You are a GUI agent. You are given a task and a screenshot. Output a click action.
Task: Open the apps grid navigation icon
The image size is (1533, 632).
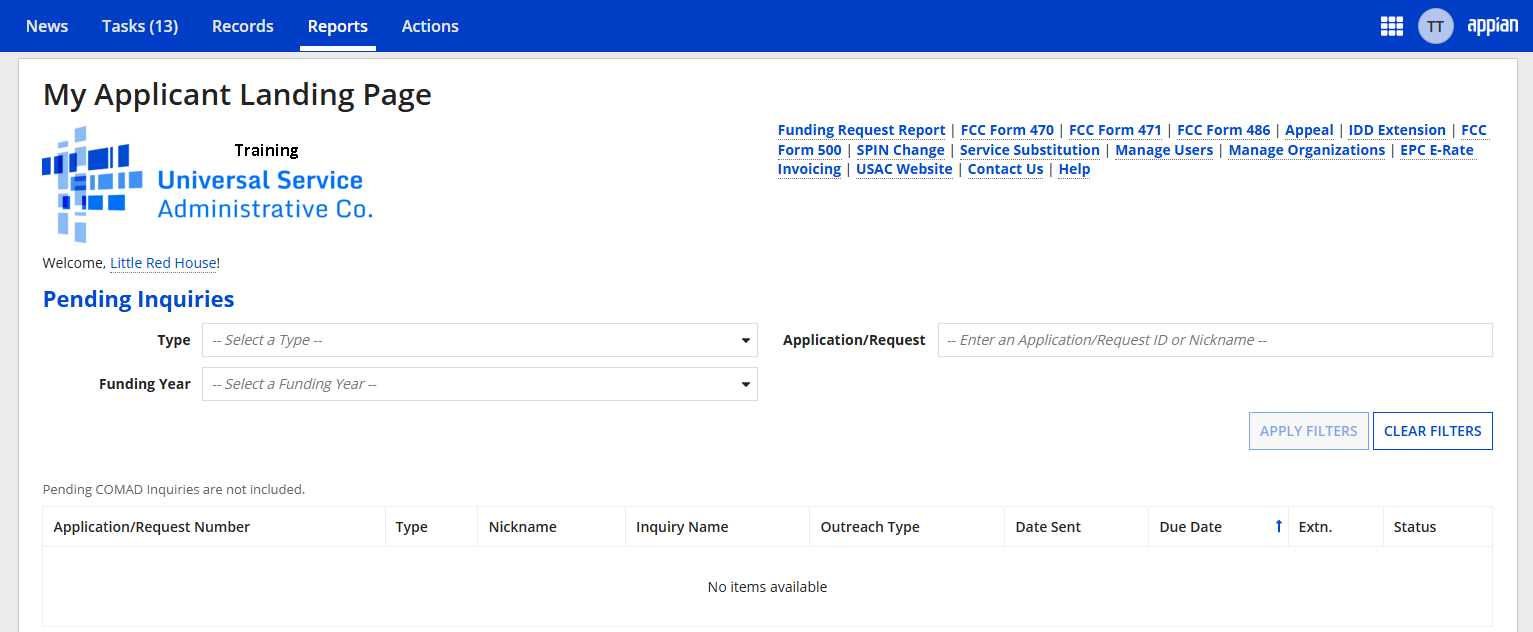coord(1391,26)
